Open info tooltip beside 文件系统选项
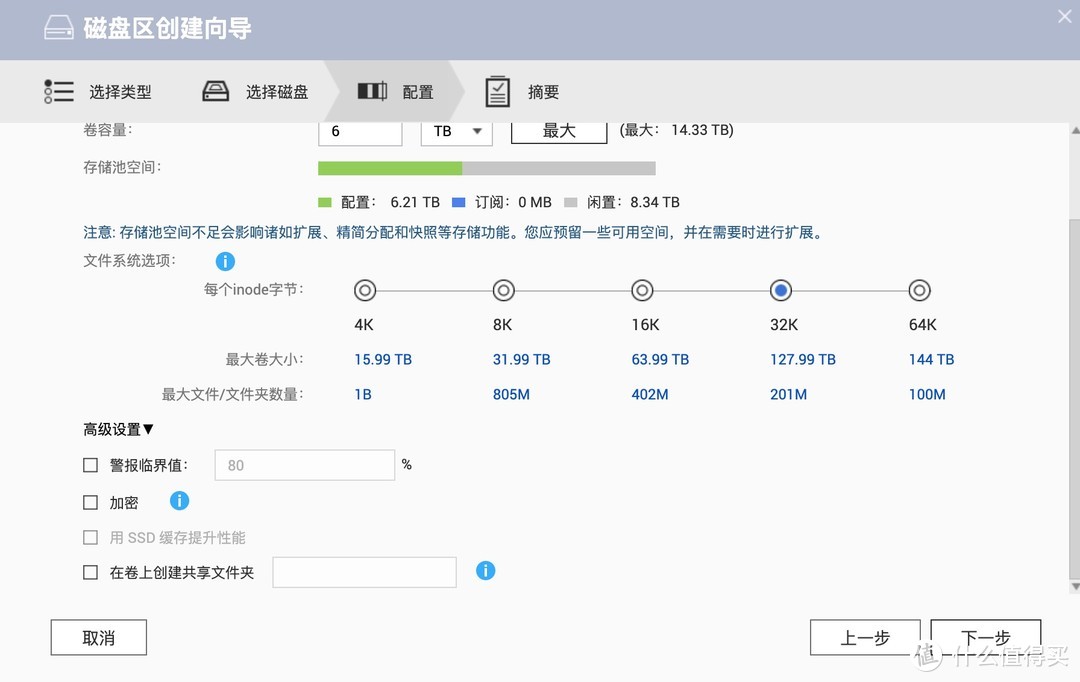Screen dimensions: 1080x682 click(224, 261)
